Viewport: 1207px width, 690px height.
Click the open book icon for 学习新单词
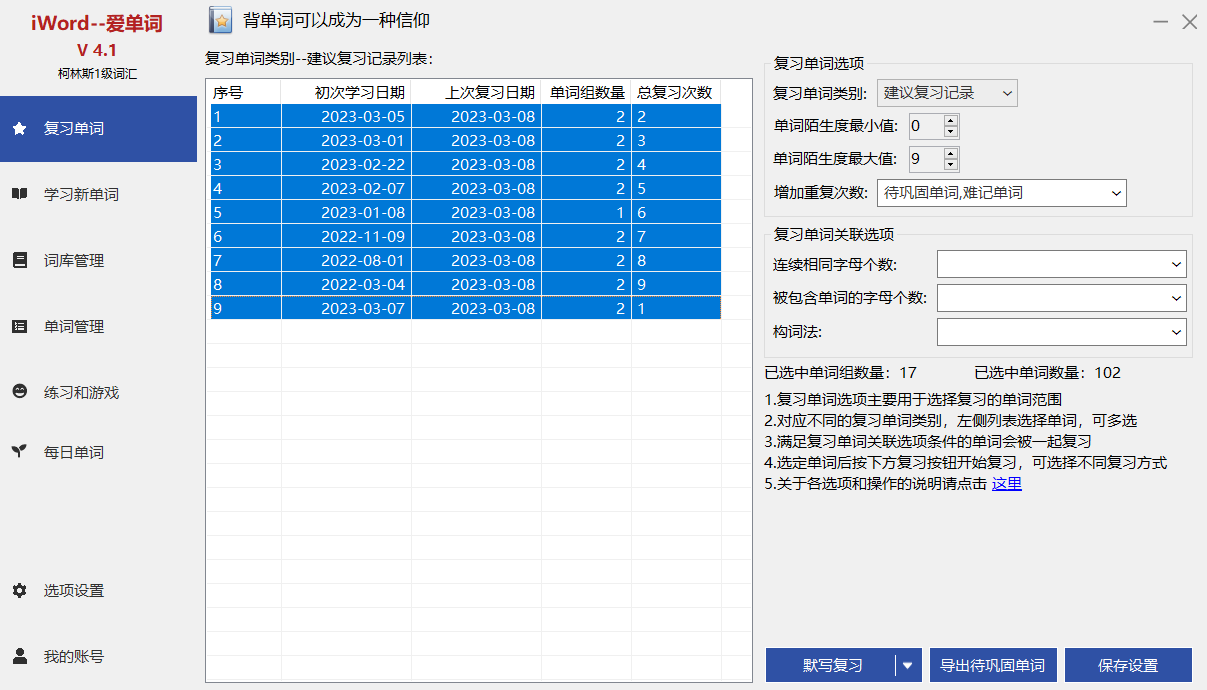[x=19, y=194]
